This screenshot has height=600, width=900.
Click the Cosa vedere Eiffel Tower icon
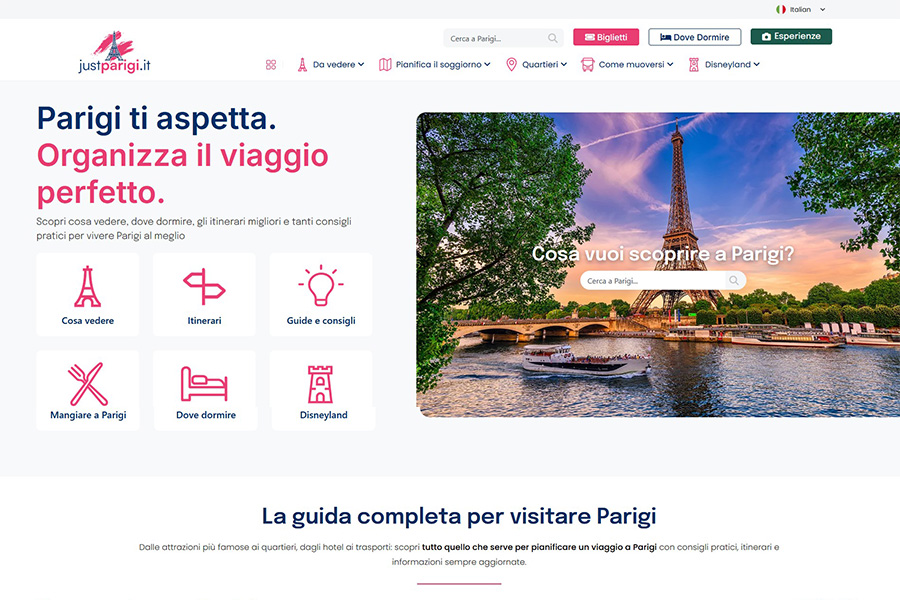(87, 287)
